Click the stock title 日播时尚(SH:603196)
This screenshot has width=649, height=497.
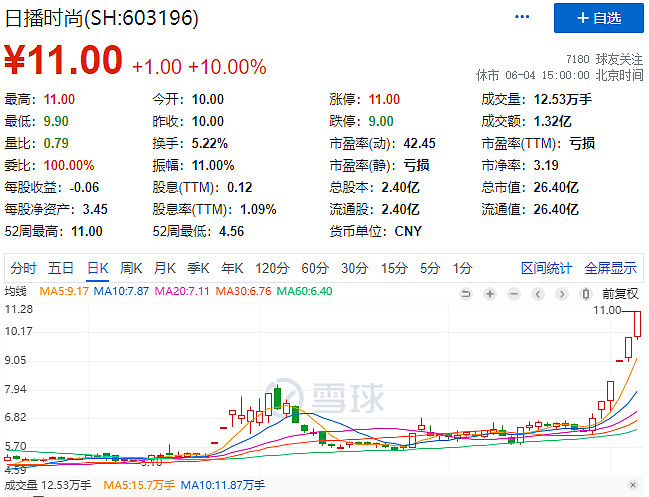point(102,18)
